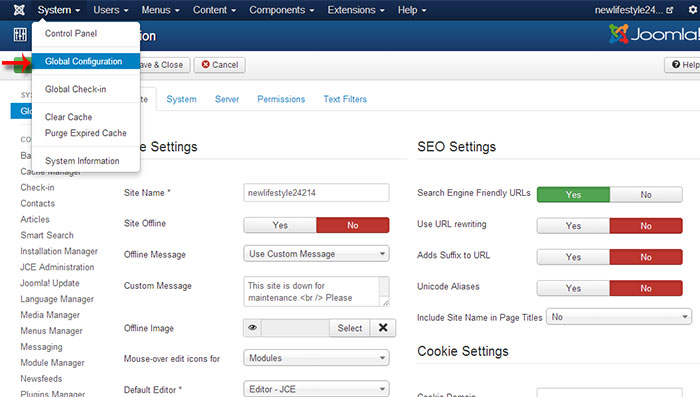Set Site Offline to Yes
The height and width of the screenshot is (397, 700).
(280, 225)
